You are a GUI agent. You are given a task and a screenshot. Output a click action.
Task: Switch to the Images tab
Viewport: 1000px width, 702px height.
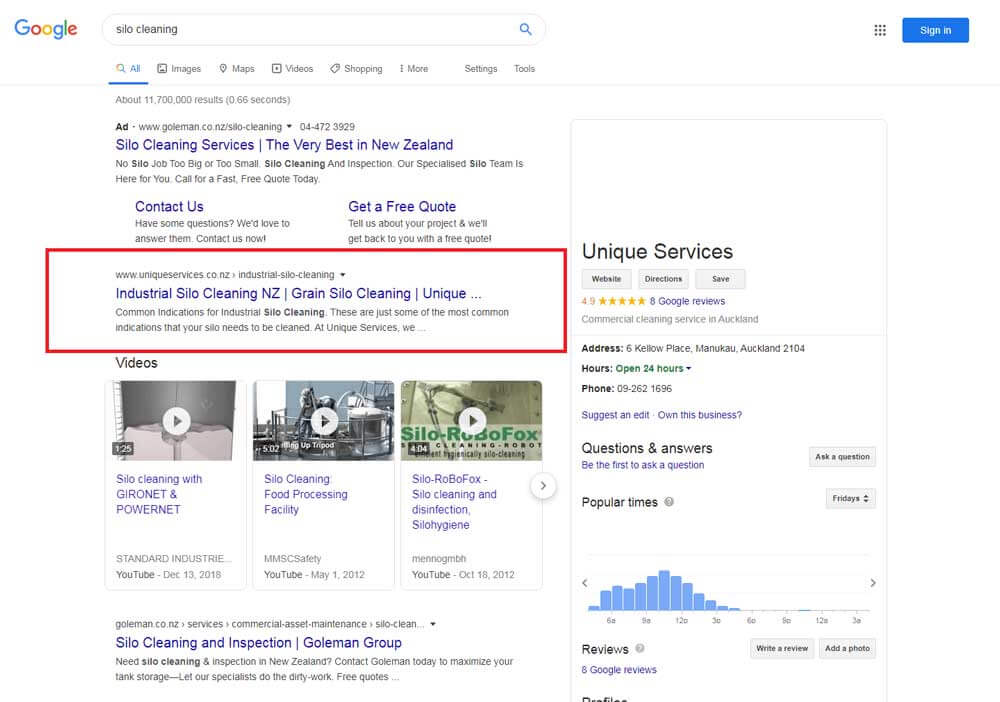click(179, 69)
